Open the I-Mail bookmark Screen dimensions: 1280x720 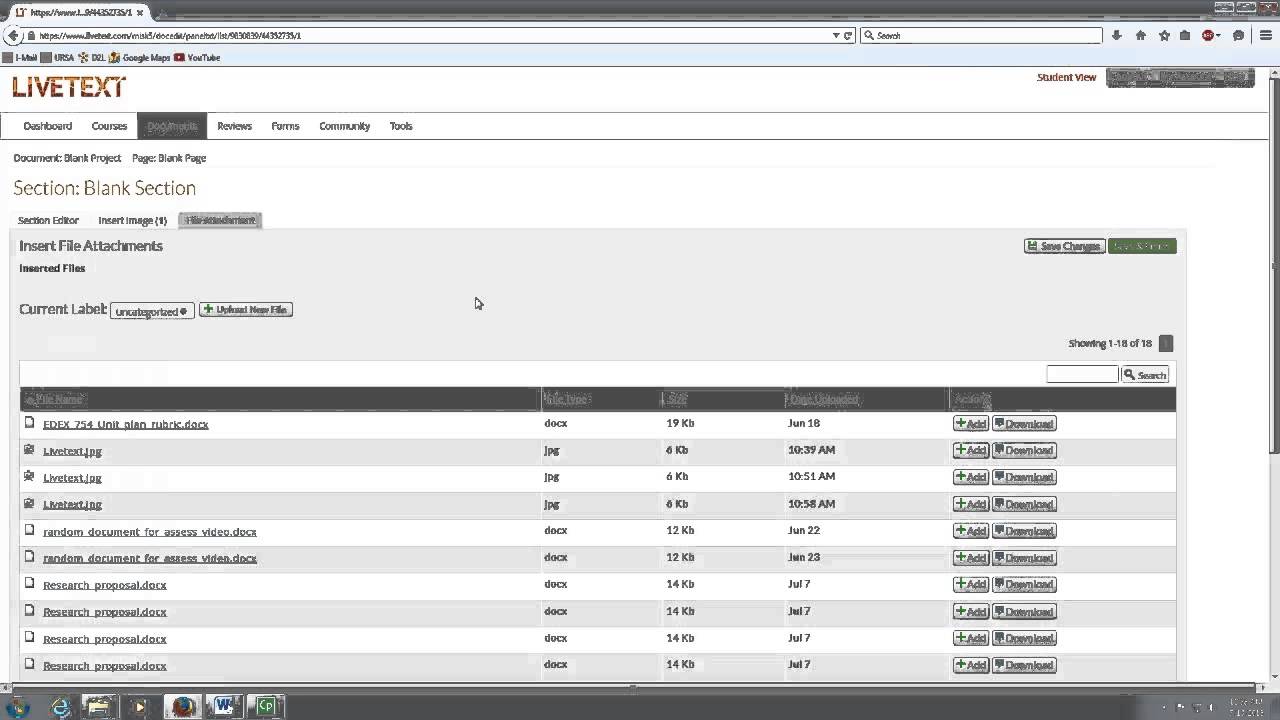coord(20,58)
